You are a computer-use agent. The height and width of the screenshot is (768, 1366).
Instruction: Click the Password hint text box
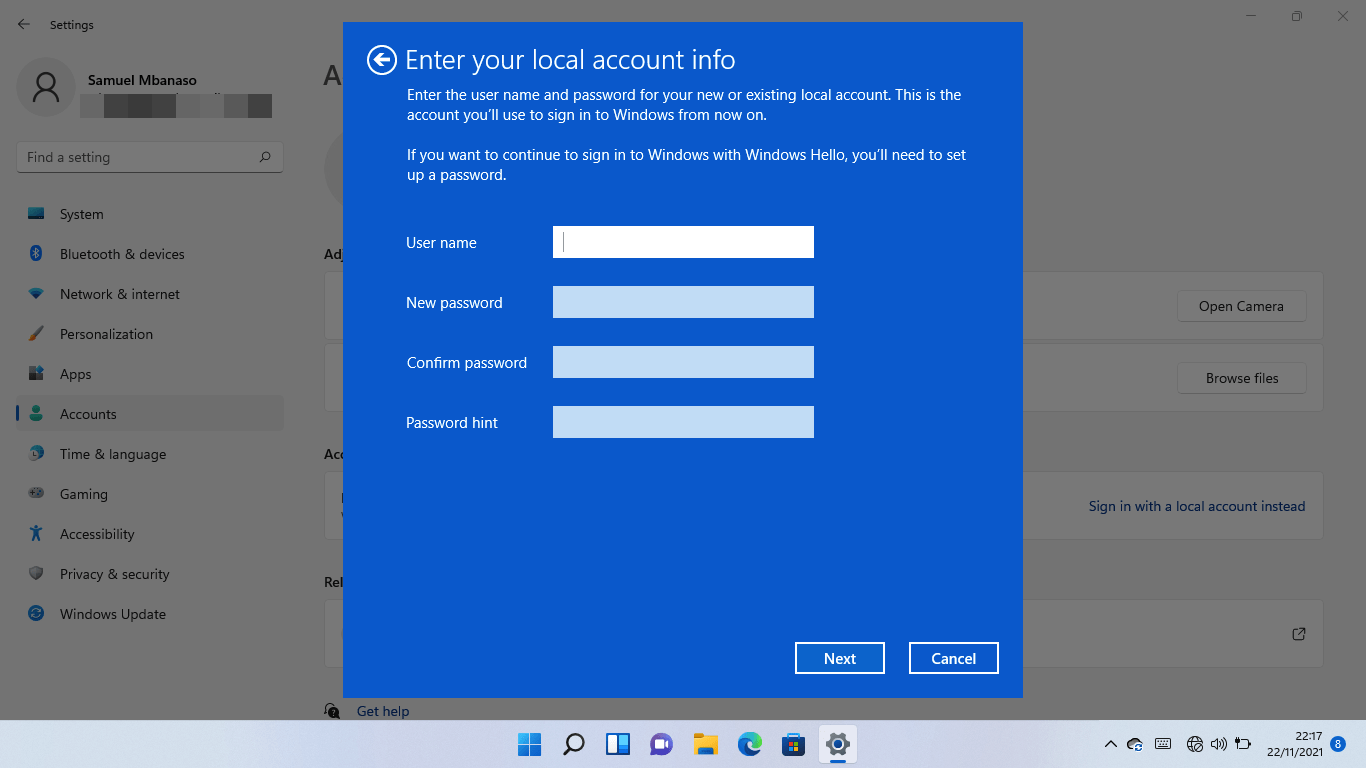(x=683, y=422)
